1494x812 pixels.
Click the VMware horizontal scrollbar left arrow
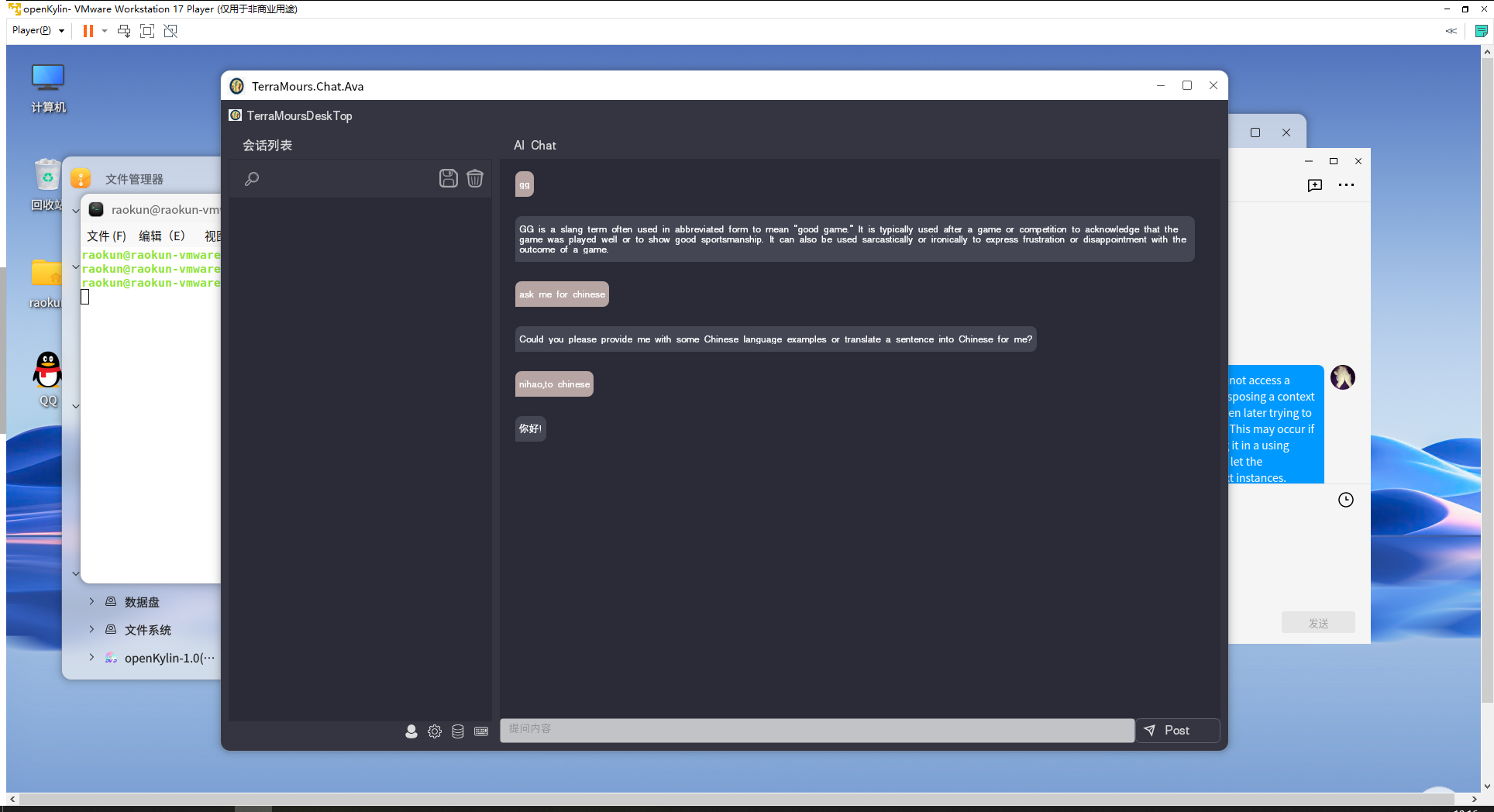[x=12, y=799]
